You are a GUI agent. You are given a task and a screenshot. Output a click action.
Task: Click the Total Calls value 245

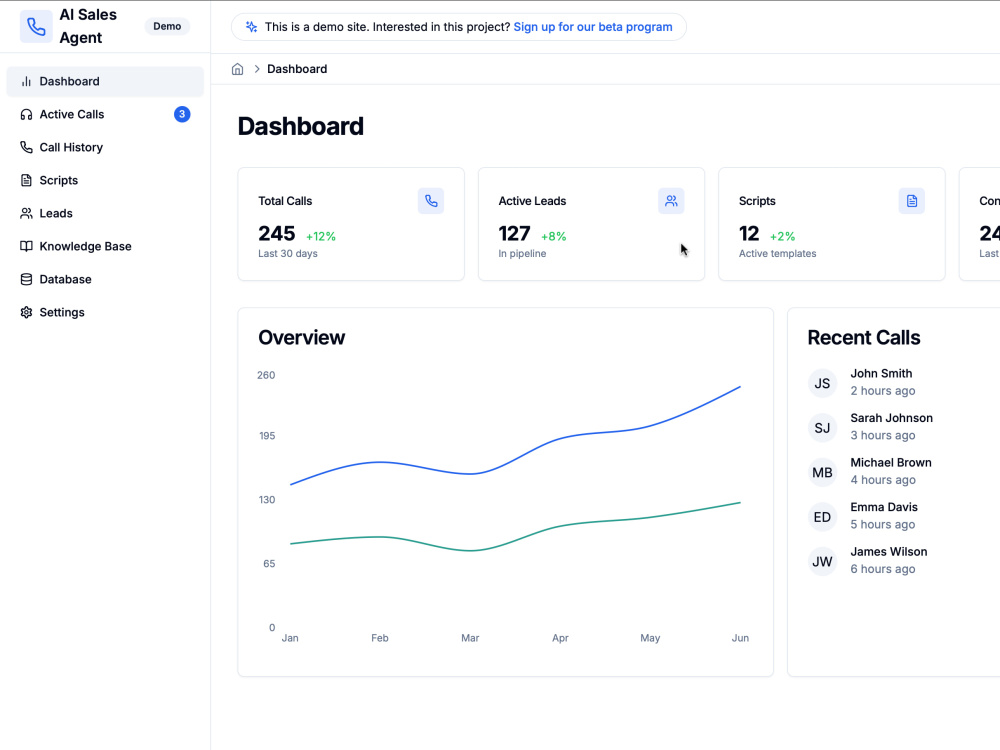277,233
